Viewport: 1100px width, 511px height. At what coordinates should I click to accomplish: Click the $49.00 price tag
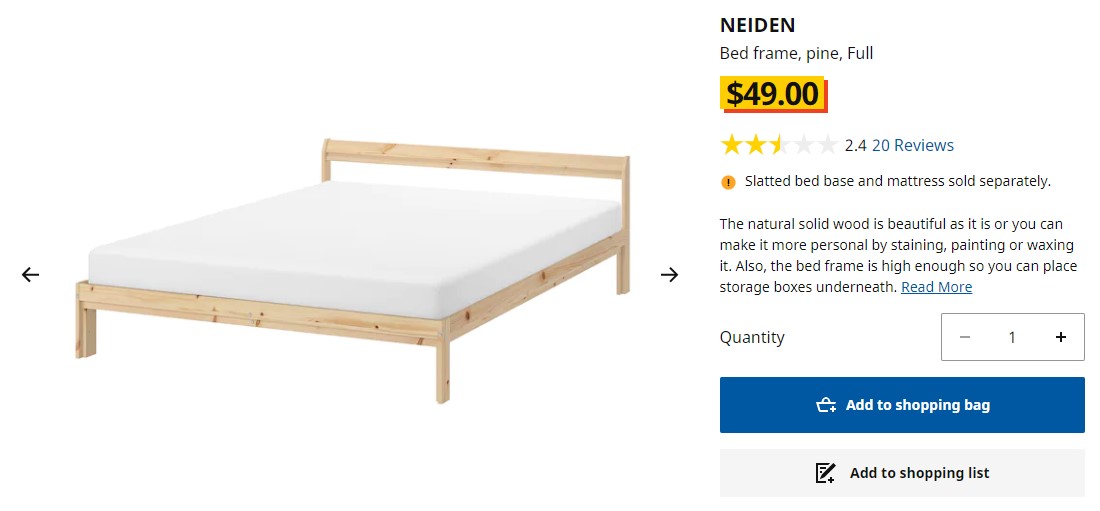(x=773, y=94)
